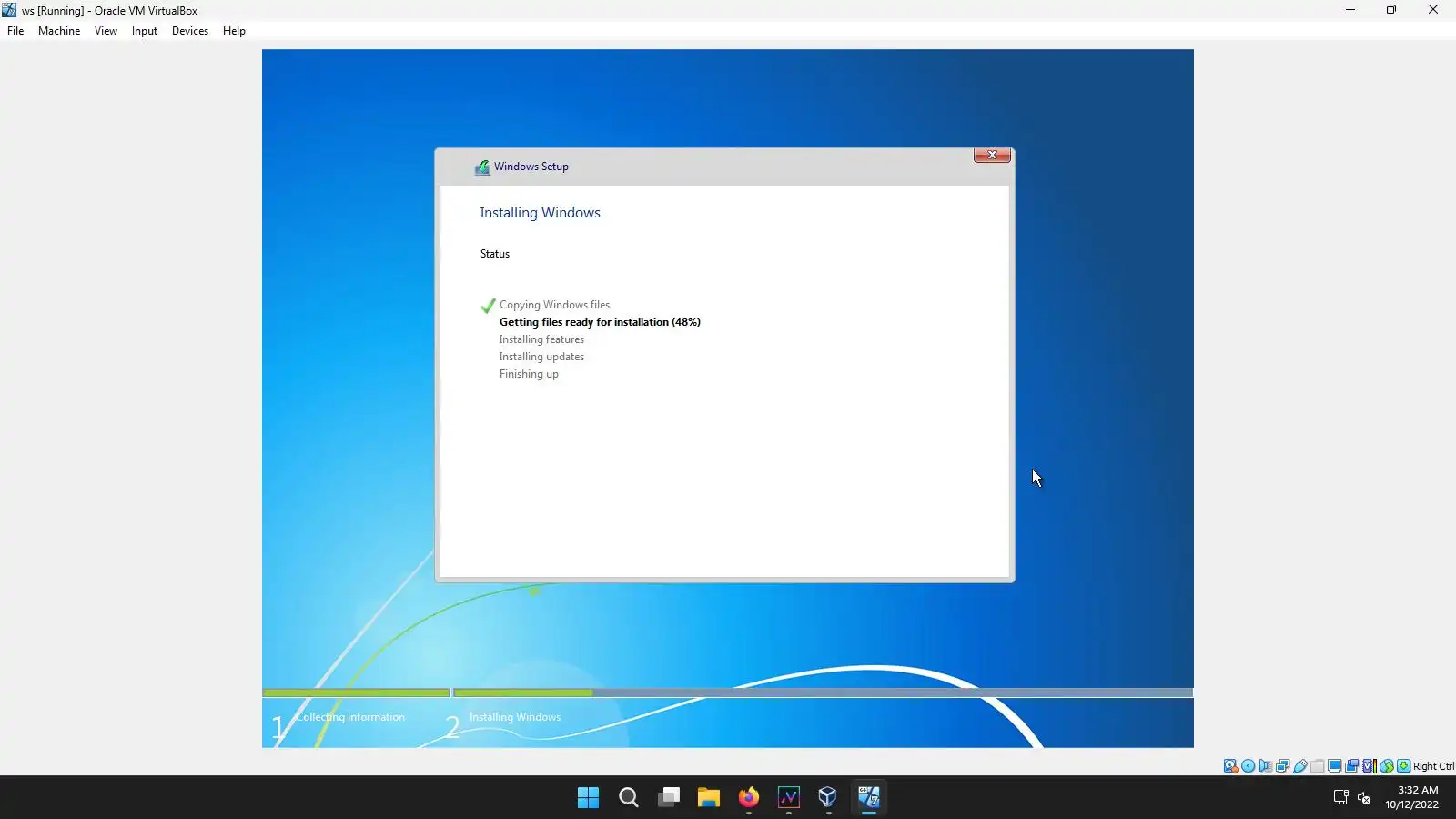This screenshot has width=1456, height=819.
Task: Click the Right Ctrl host key label
Action: [x=1434, y=766]
